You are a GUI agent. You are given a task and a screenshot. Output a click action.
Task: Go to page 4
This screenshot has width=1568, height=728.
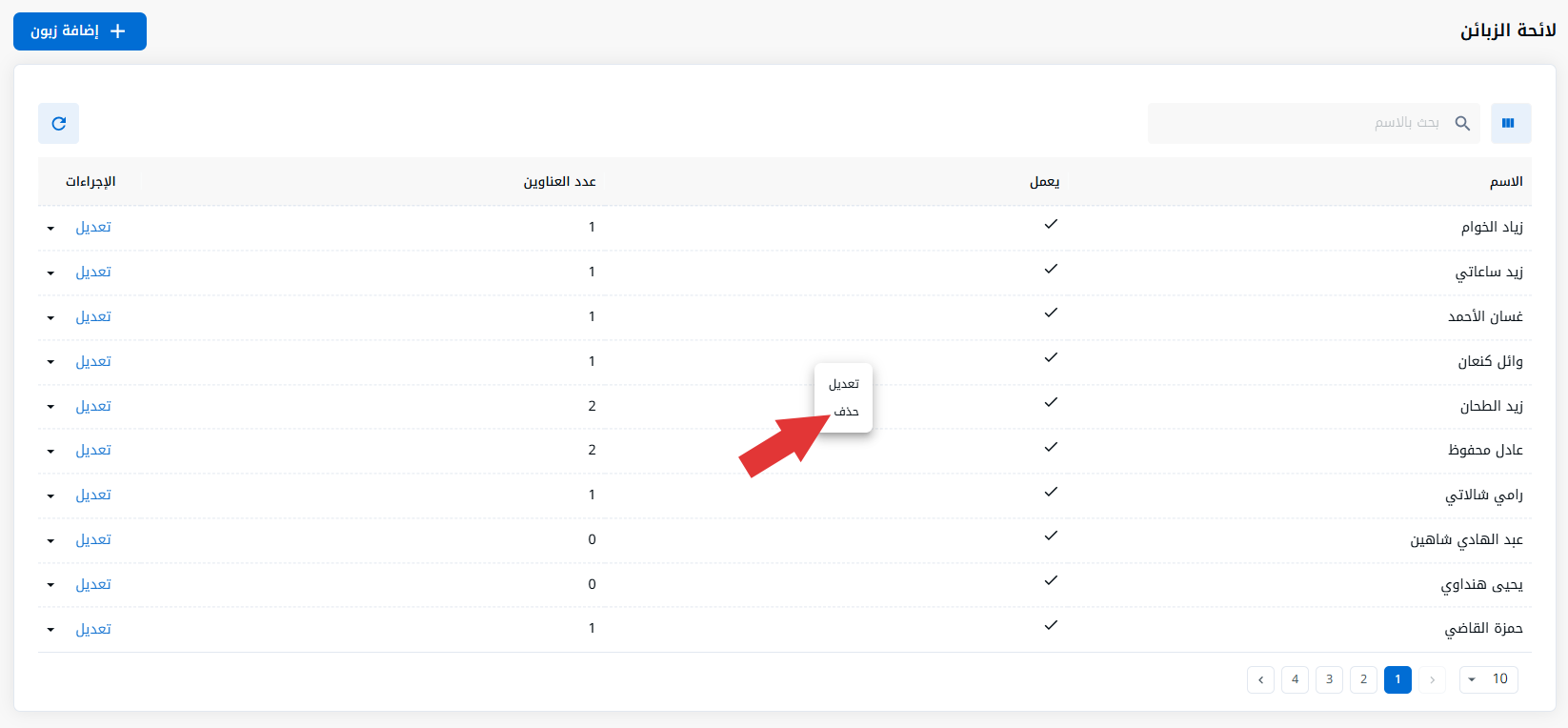(1295, 679)
